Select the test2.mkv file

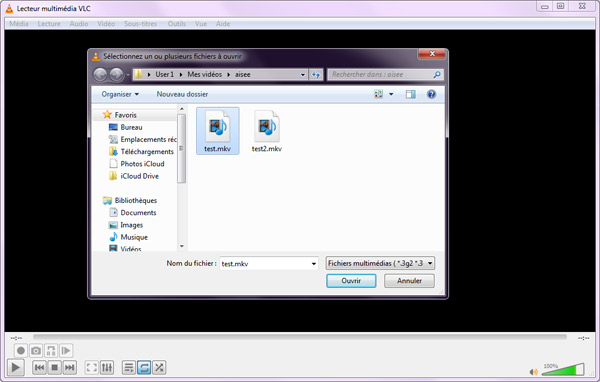coord(267,131)
